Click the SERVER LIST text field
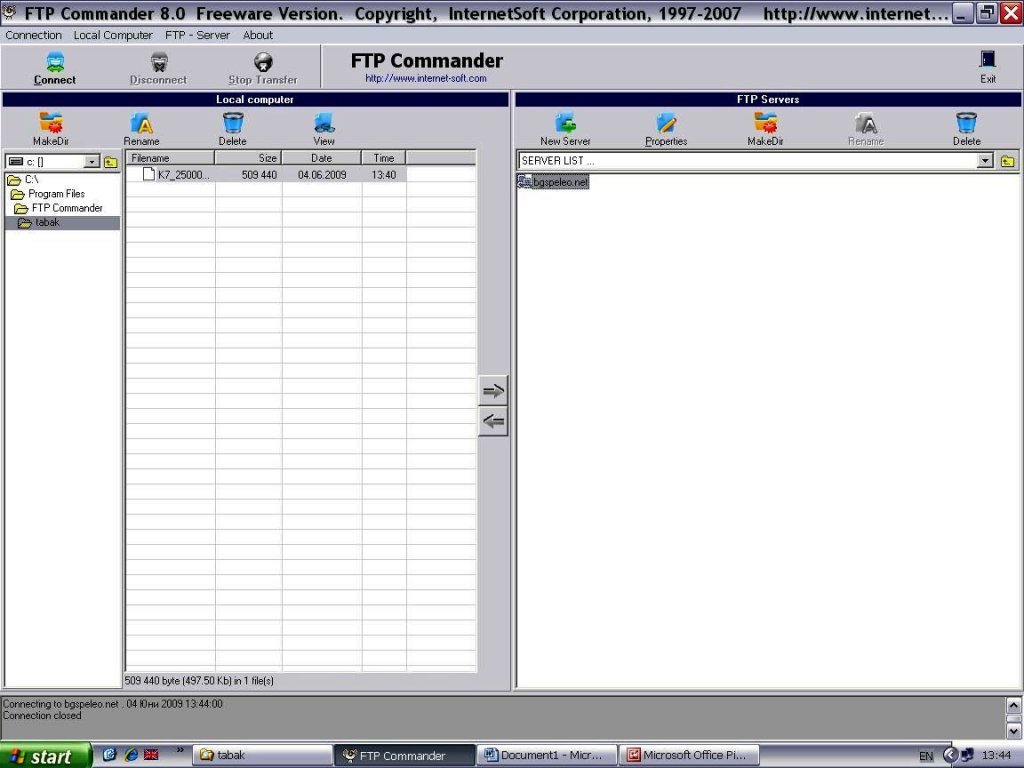Image resolution: width=1024 pixels, height=768 pixels. coord(747,161)
